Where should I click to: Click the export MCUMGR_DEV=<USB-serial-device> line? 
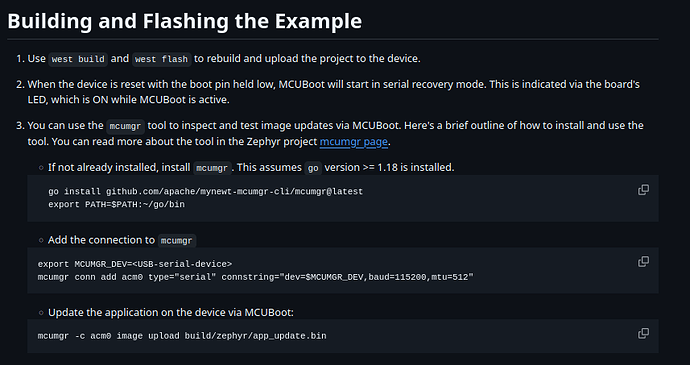135,264
